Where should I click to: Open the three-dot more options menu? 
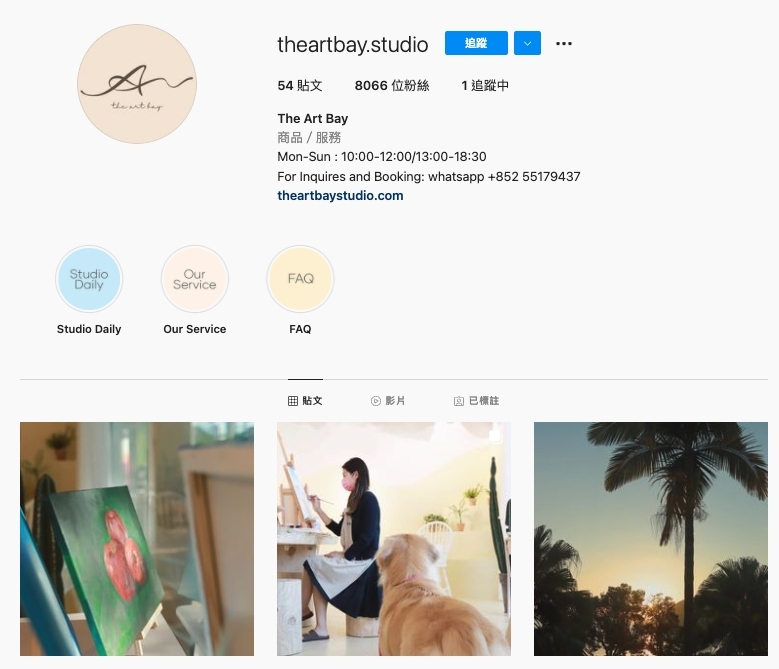click(563, 44)
